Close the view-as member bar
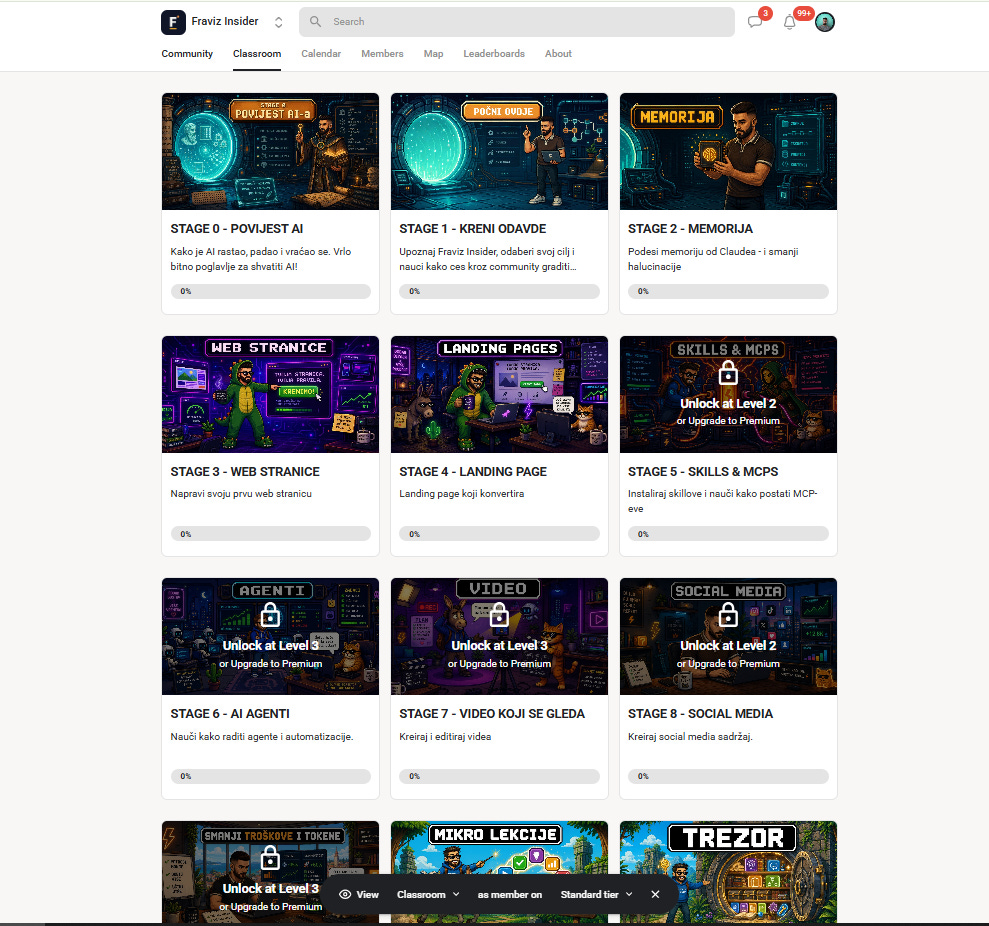Screen dimensions: 989x926 click(655, 894)
